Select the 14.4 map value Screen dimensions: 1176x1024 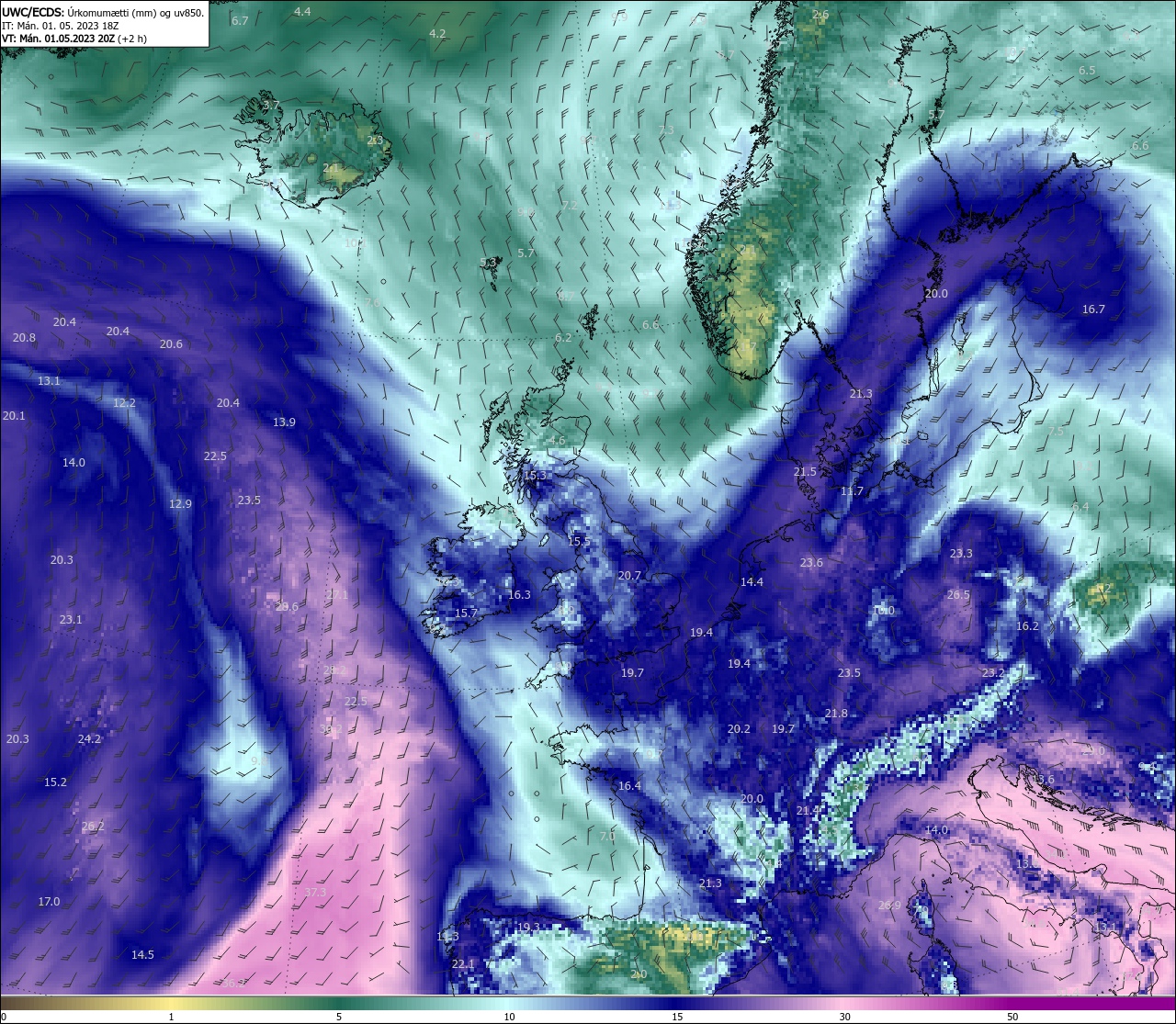click(x=752, y=582)
